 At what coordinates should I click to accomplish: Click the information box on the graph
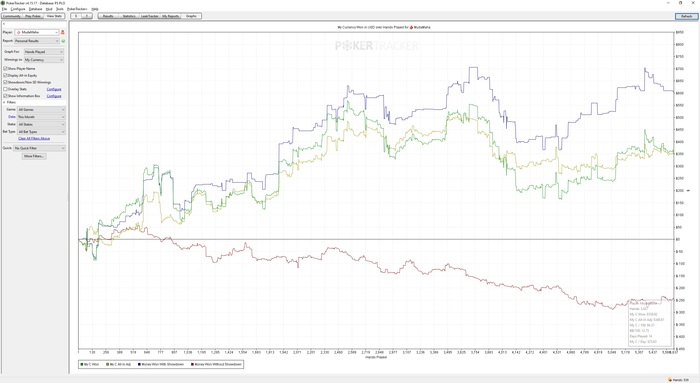pos(650,323)
